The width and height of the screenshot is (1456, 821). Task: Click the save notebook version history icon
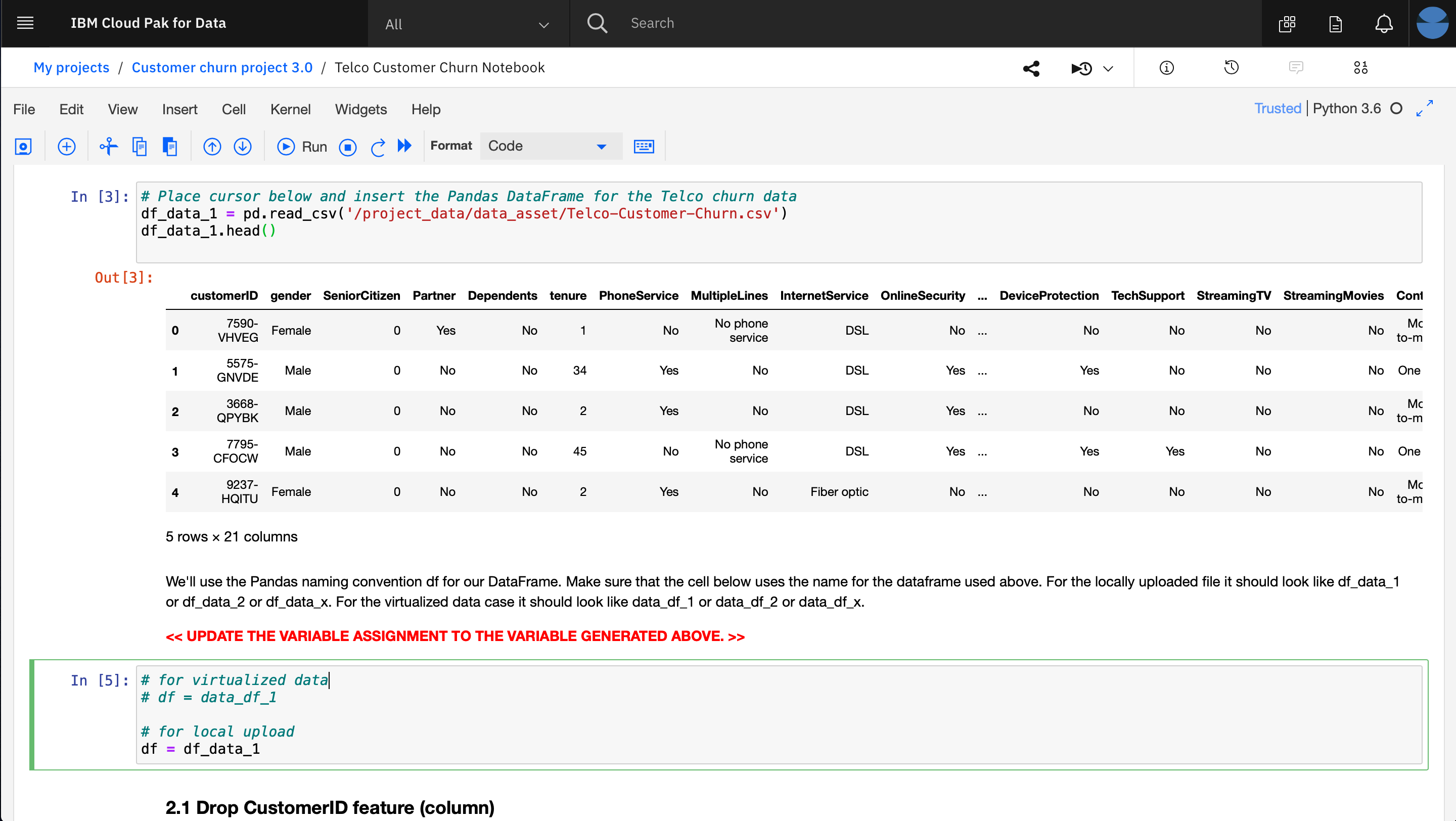pos(1232,68)
